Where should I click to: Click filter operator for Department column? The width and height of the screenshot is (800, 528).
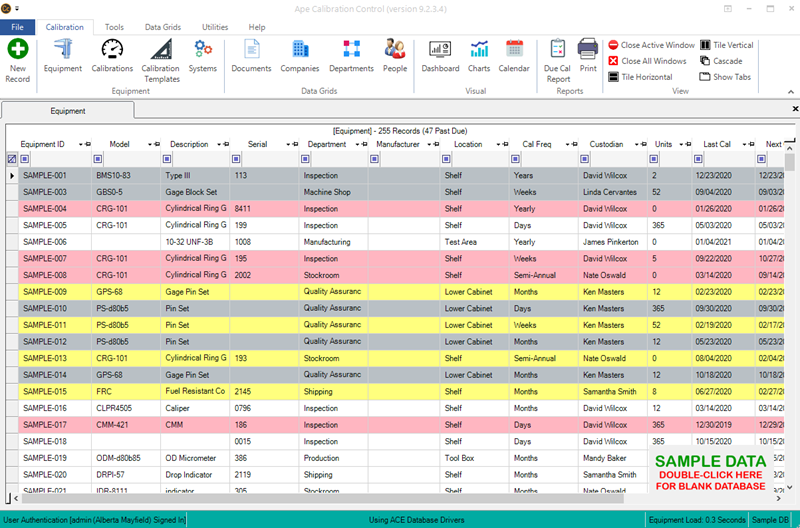coord(305,159)
